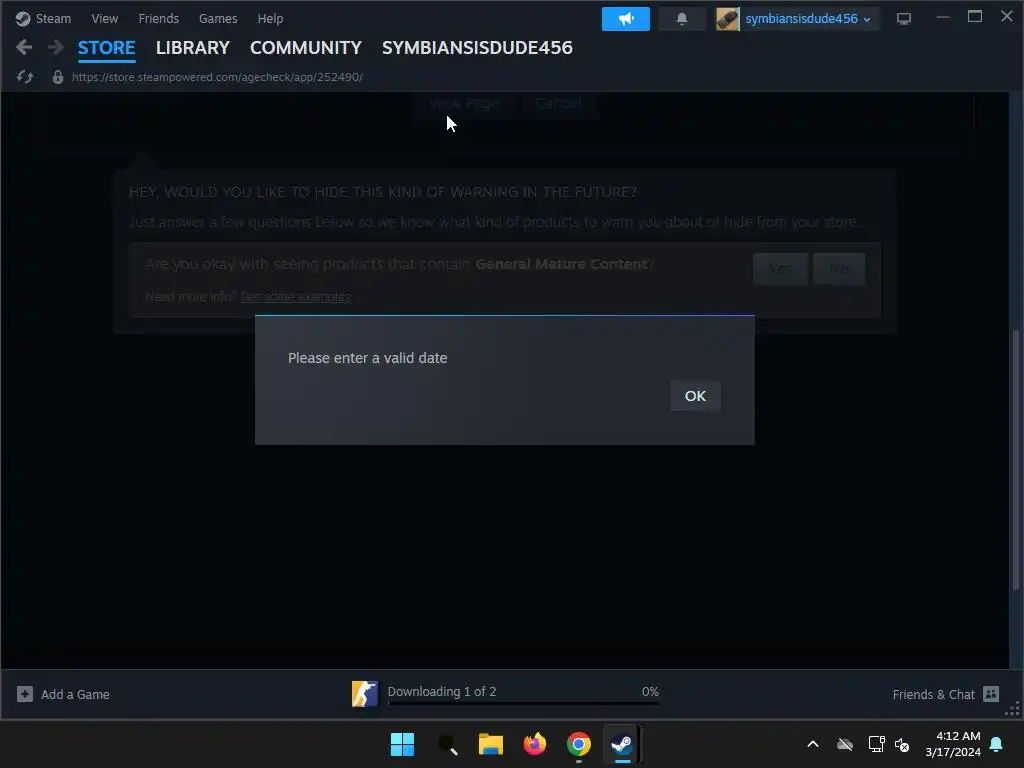Open Windows notification center bell
The width and height of the screenshot is (1024, 768).
pyautogui.click(x=997, y=744)
